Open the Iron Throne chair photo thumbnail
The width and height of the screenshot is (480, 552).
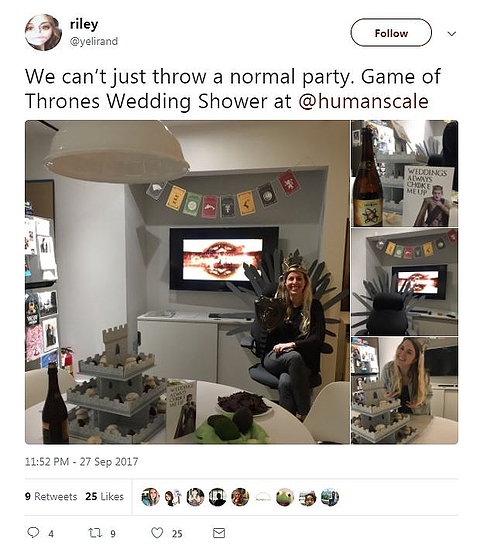click(x=405, y=282)
